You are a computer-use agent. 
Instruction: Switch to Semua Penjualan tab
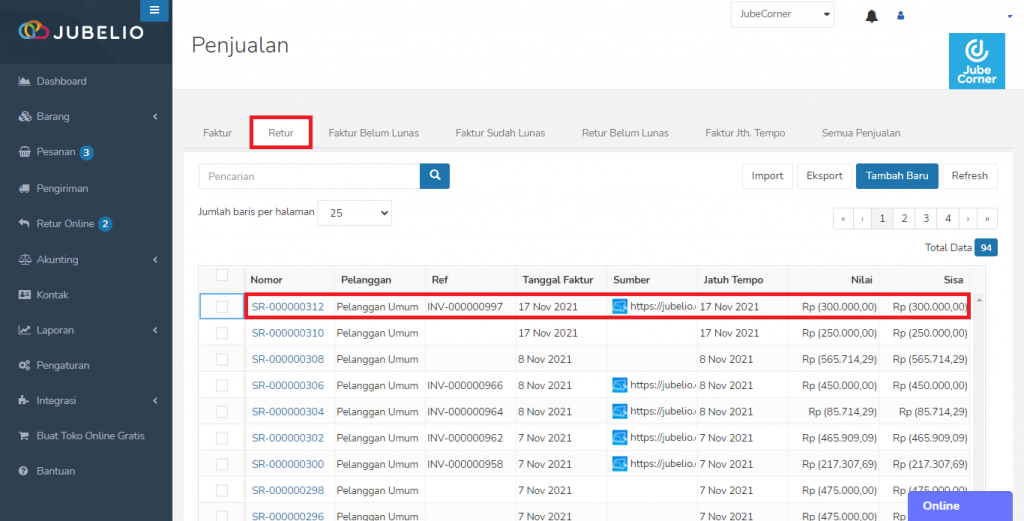[x=861, y=133]
